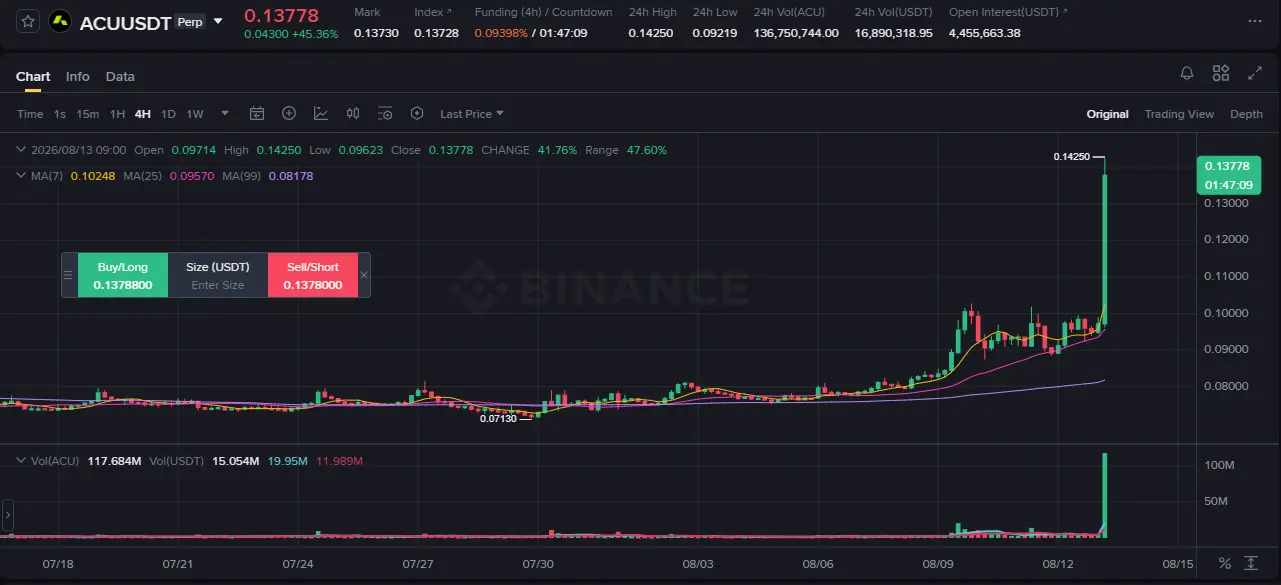Open Index price external link arrow
This screenshot has height=585, width=1281.
coord(449,12)
